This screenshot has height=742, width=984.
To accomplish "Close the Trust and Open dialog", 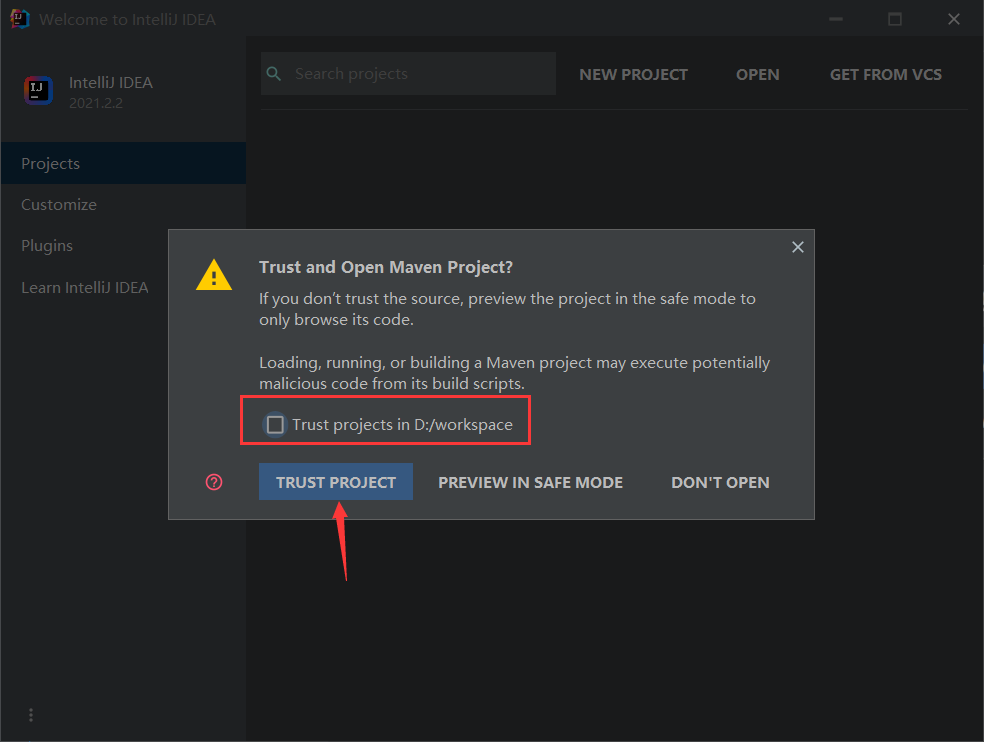I will click(798, 247).
